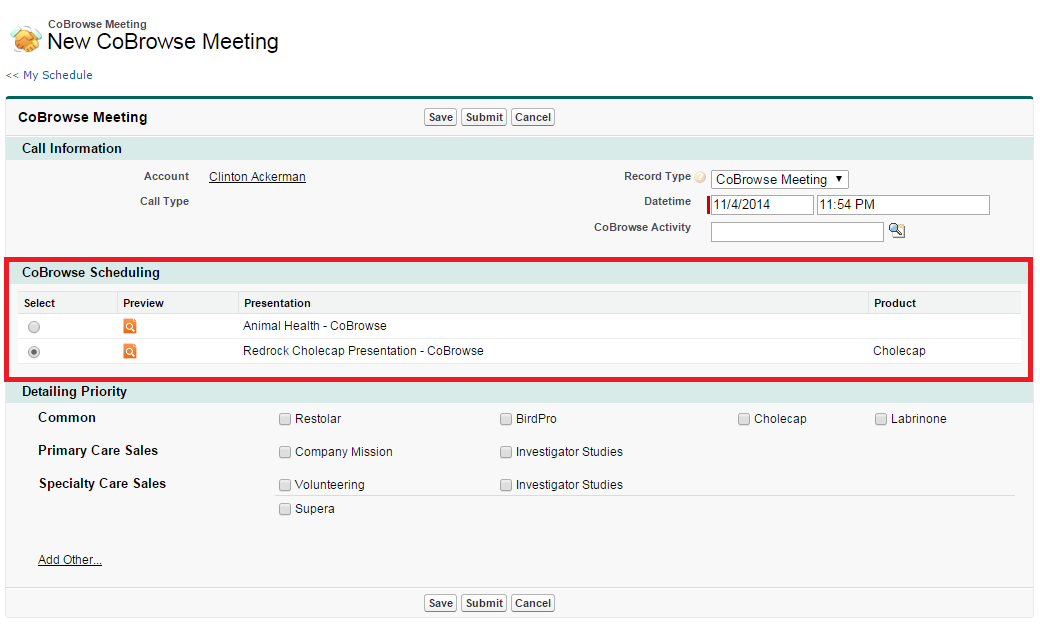The width and height of the screenshot is (1040, 624).
Task: Preview the Redrock Cholecap Presentation
Action: (x=130, y=351)
